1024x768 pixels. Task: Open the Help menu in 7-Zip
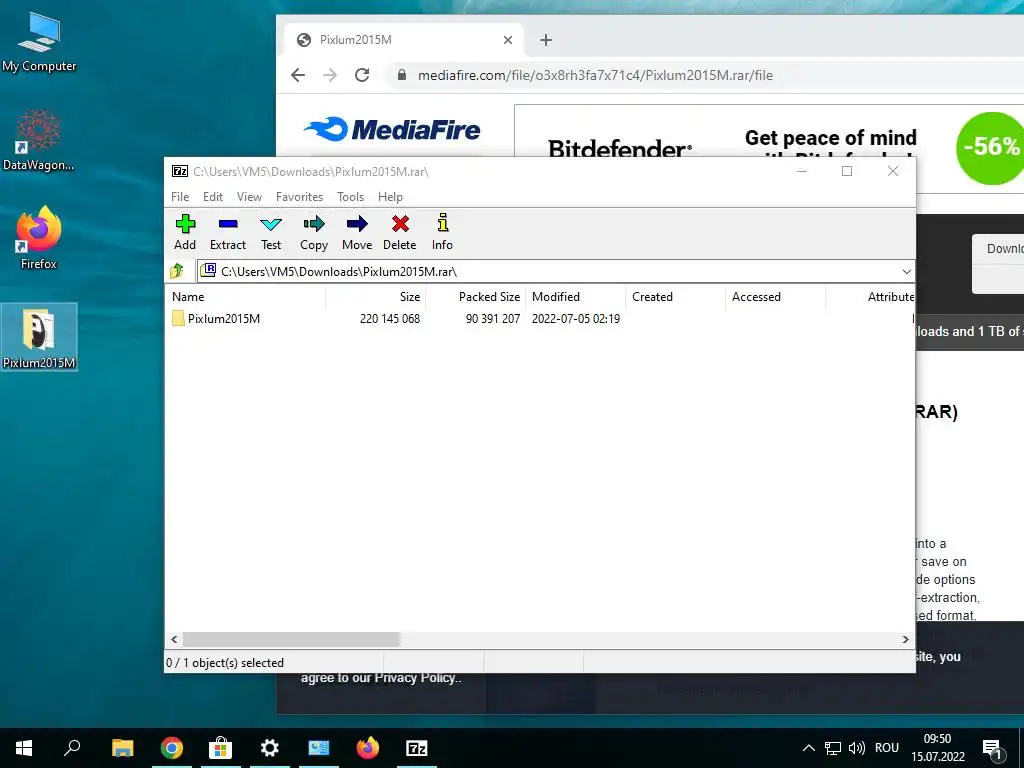[x=390, y=197]
